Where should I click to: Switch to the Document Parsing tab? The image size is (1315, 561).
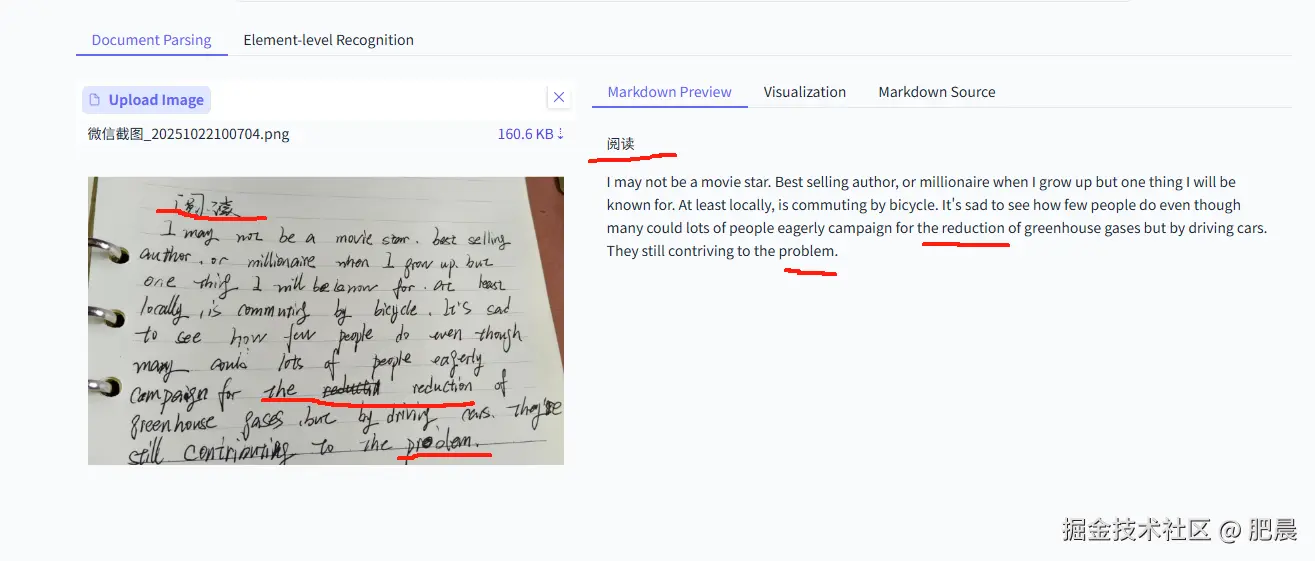click(x=151, y=40)
